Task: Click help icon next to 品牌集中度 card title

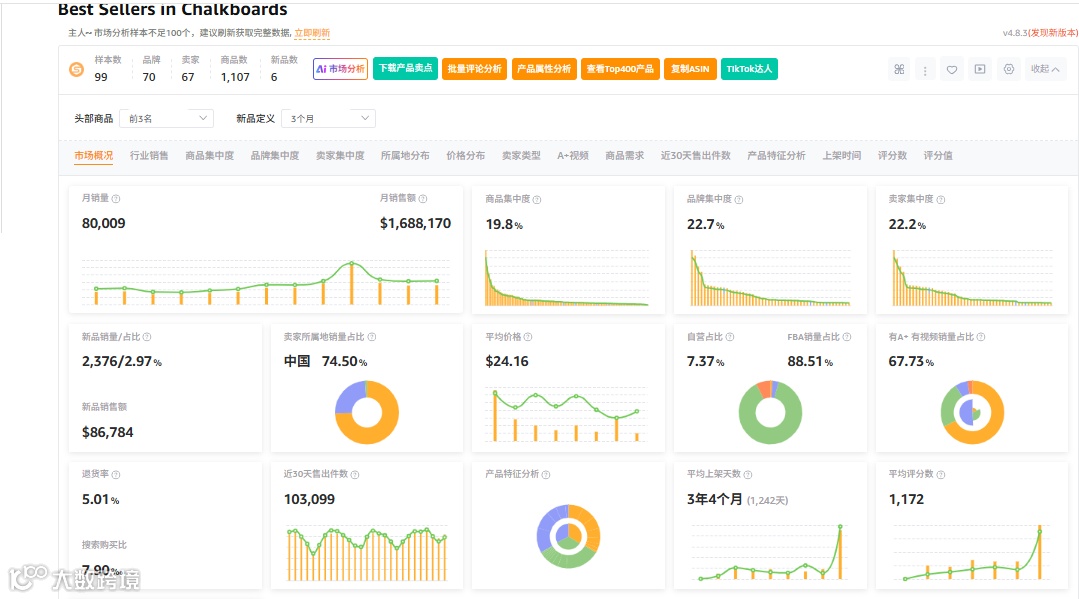Action: pos(738,199)
